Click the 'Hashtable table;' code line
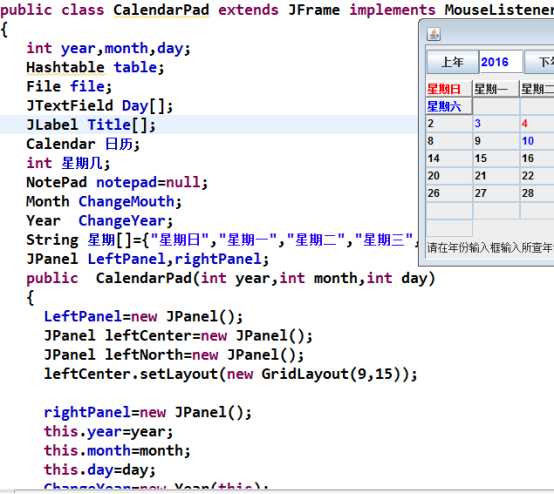 (x=95, y=67)
